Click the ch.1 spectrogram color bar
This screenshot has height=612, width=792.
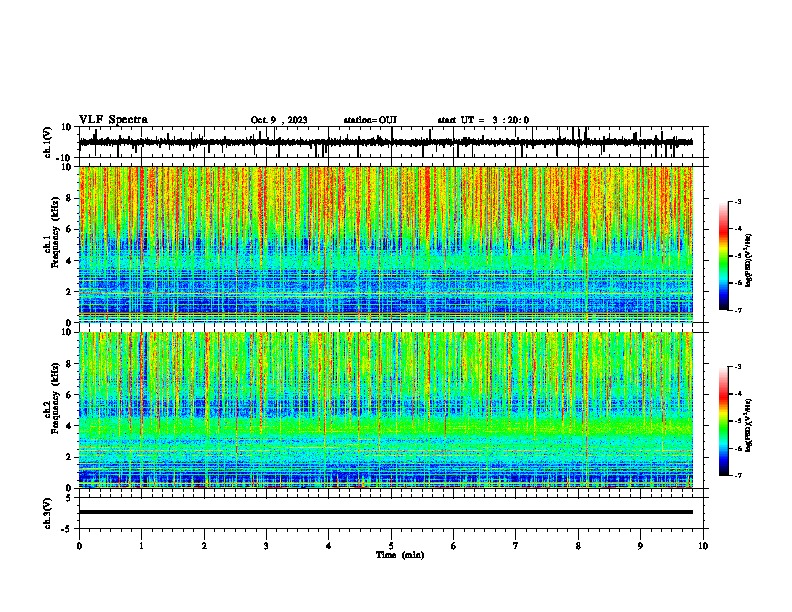pyautogui.click(x=724, y=256)
